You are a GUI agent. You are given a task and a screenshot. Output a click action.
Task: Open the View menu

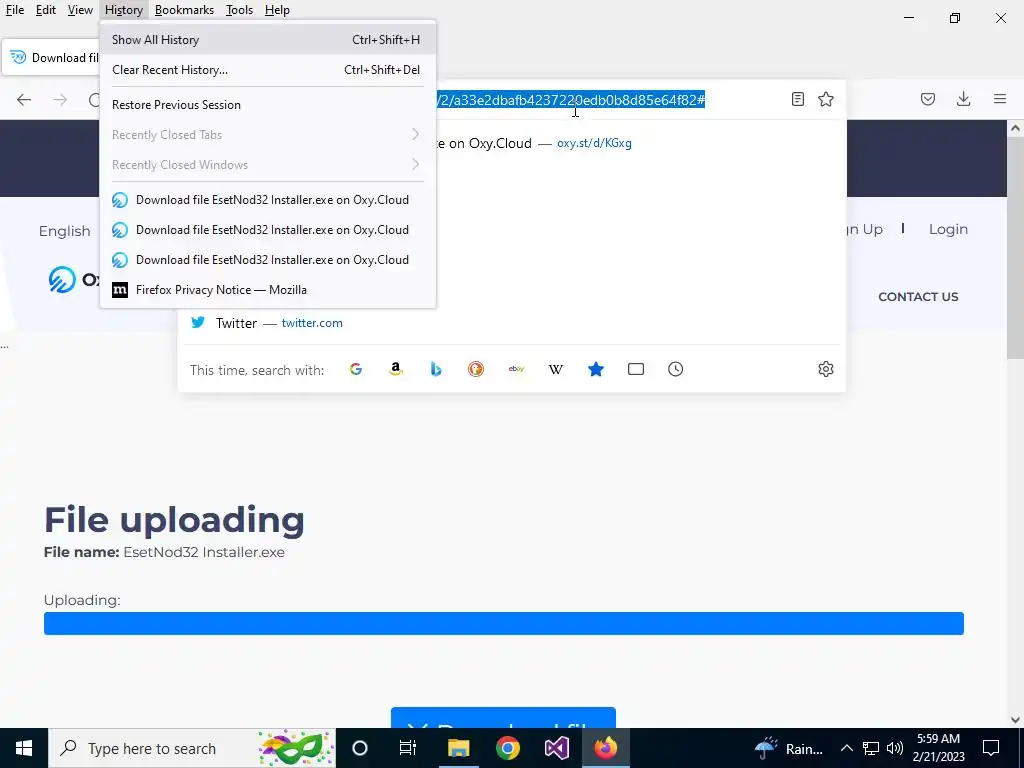point(80,10)
